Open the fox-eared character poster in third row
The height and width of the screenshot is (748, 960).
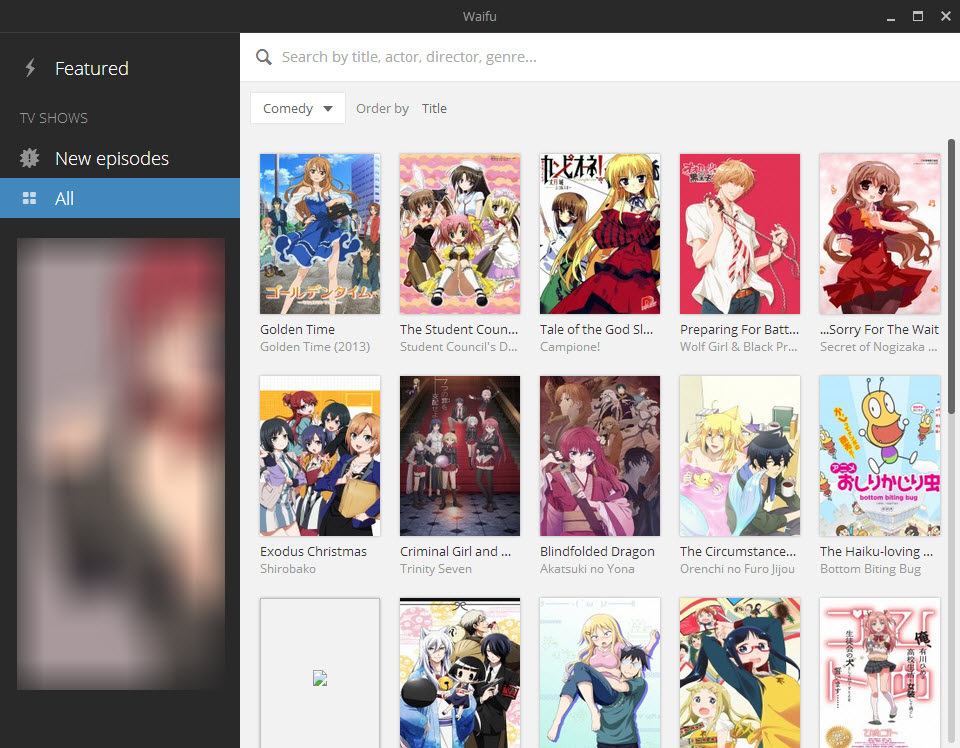(x=460, y=673)
